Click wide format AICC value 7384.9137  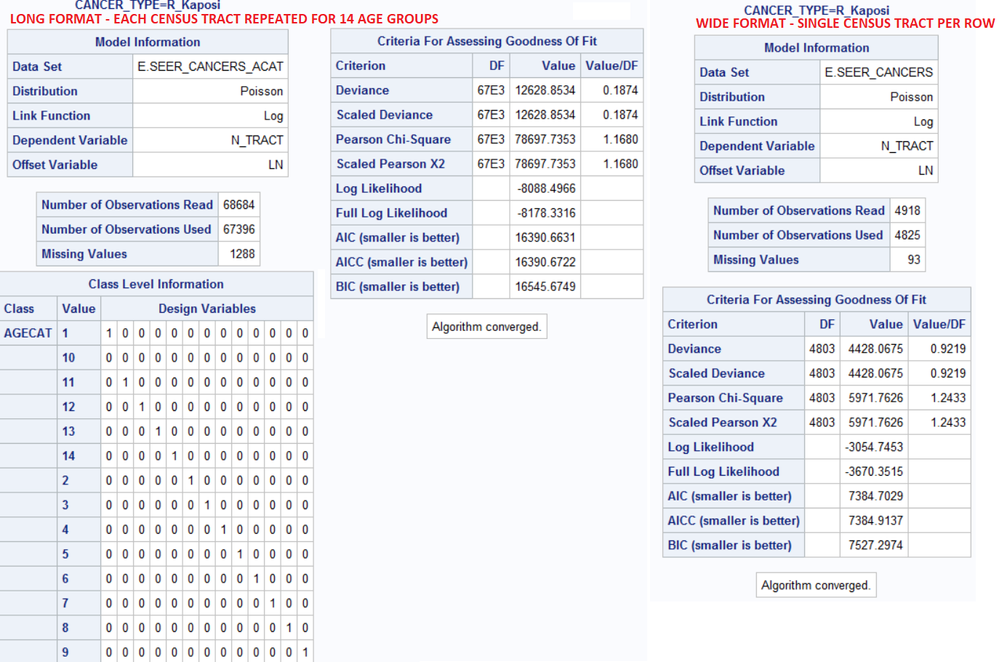[x=875, y=521]
